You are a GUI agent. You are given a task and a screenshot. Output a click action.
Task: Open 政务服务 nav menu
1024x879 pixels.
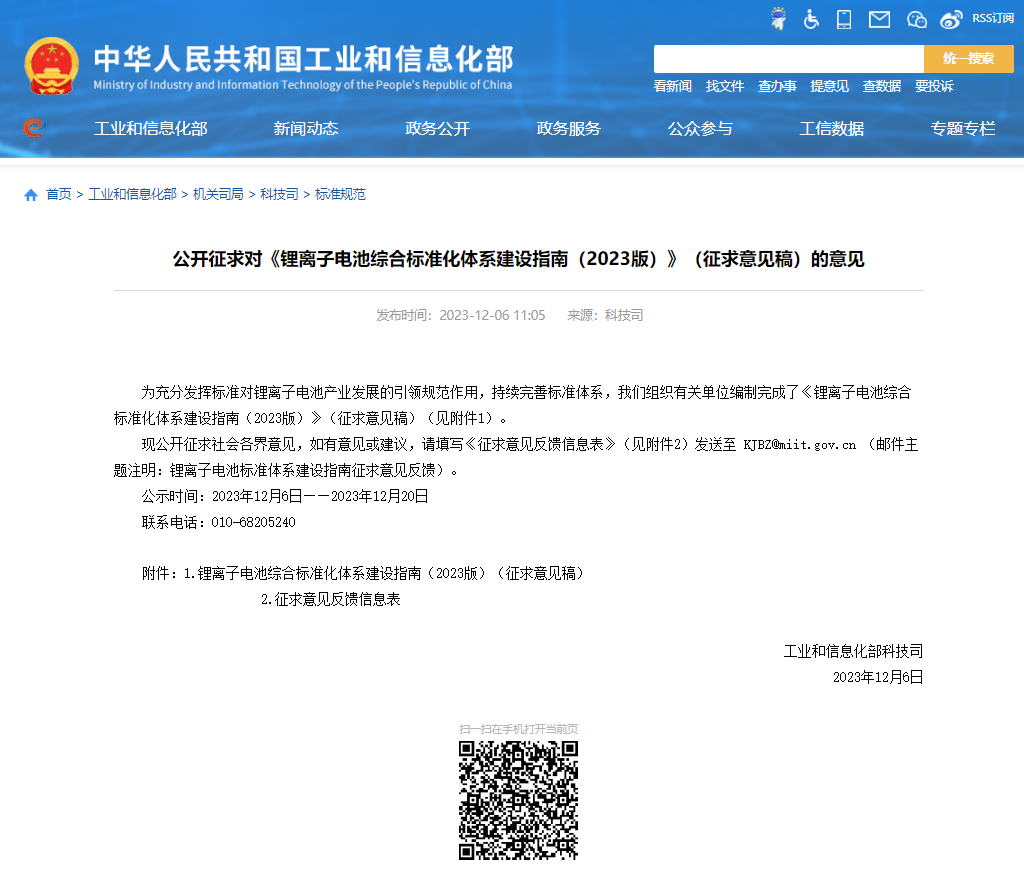(x=568, y=129)
